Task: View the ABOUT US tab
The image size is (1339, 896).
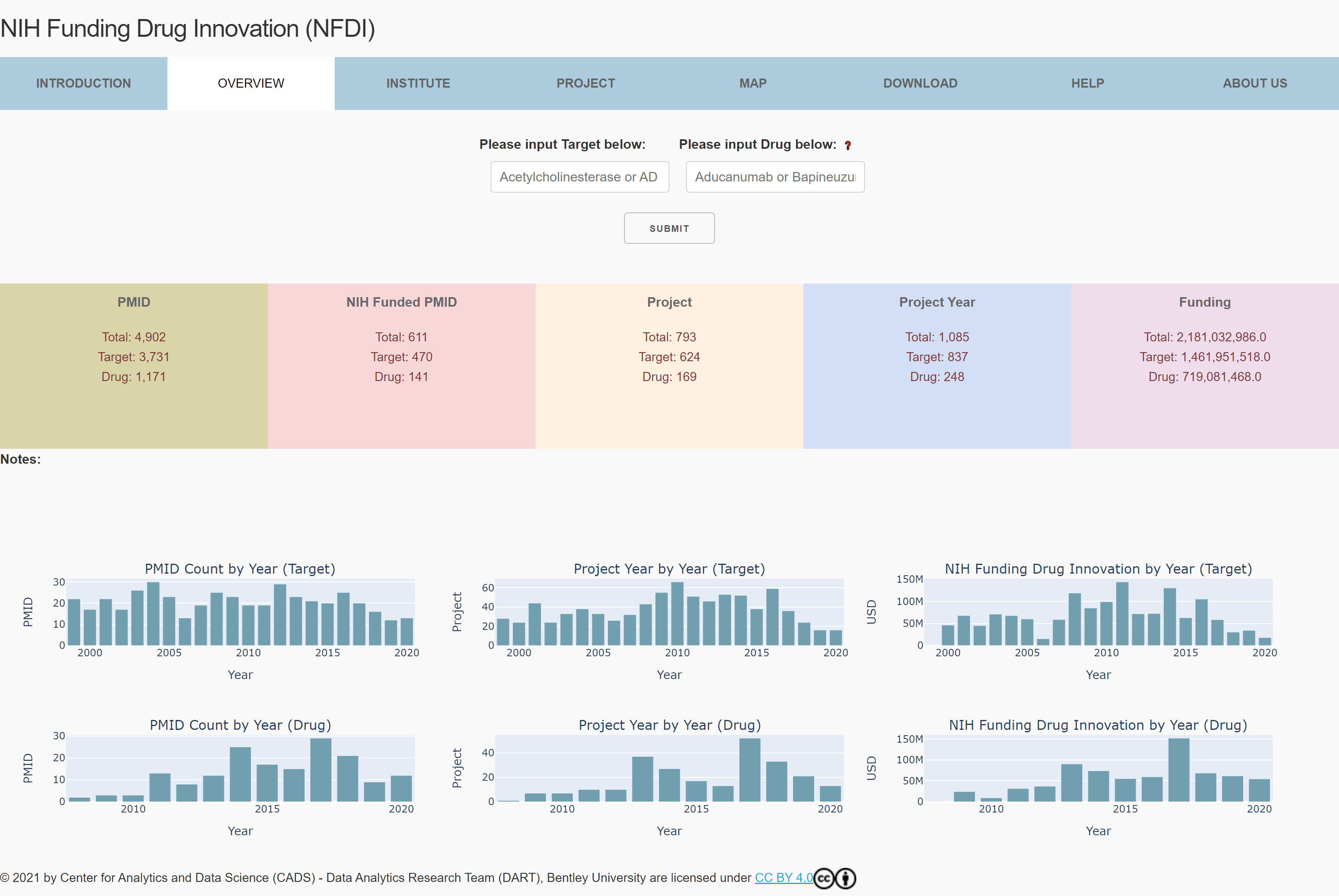Action: [1255, 83]
